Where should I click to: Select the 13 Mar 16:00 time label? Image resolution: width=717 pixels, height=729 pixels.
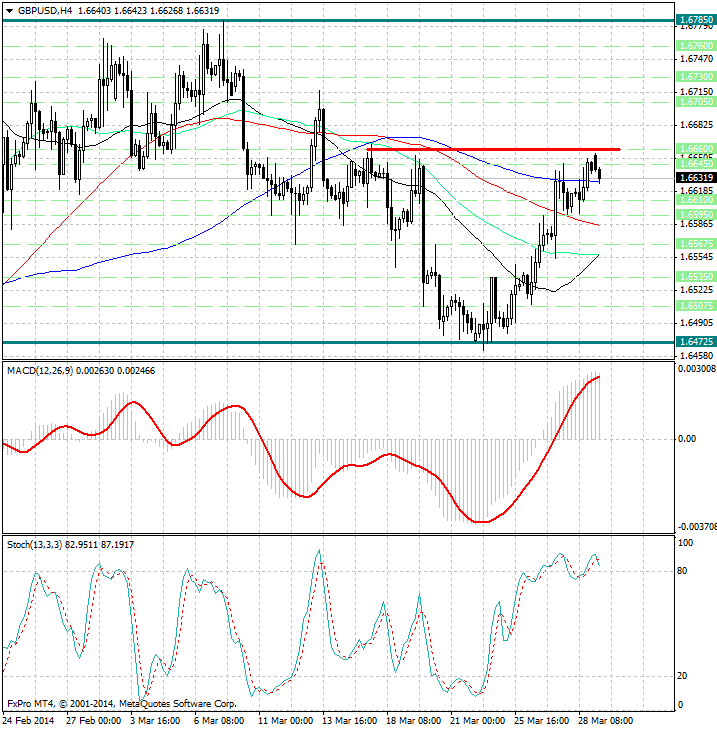(x=350, y=721)
